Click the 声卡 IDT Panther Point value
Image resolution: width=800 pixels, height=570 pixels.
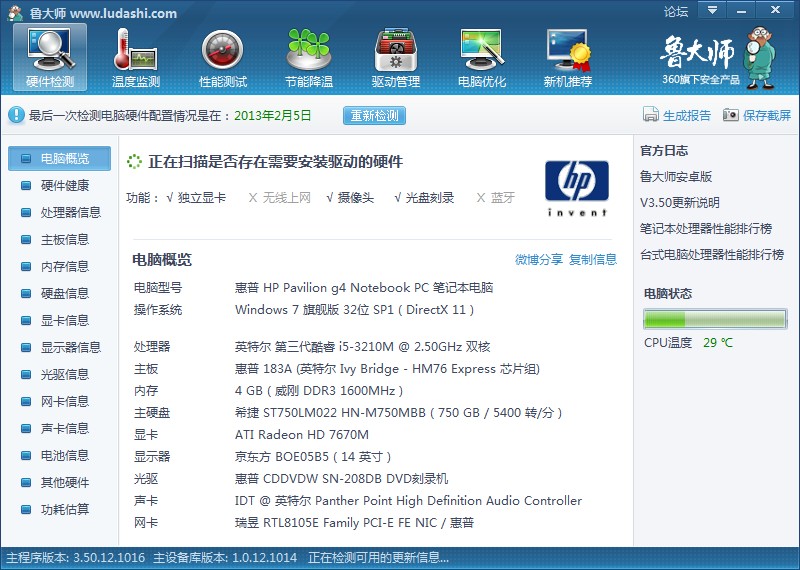pos(408,501)
